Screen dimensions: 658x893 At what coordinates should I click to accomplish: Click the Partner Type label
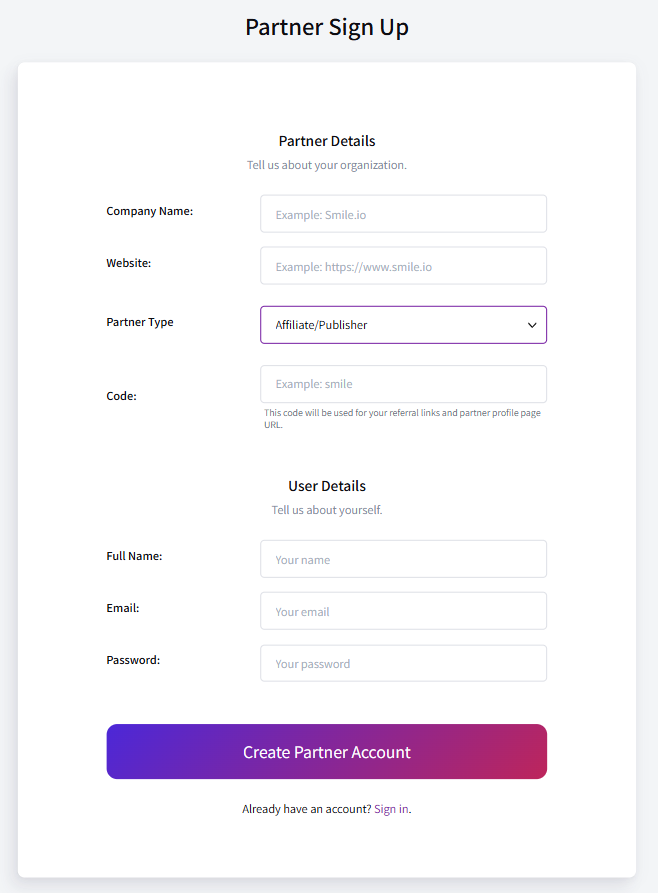140,322
